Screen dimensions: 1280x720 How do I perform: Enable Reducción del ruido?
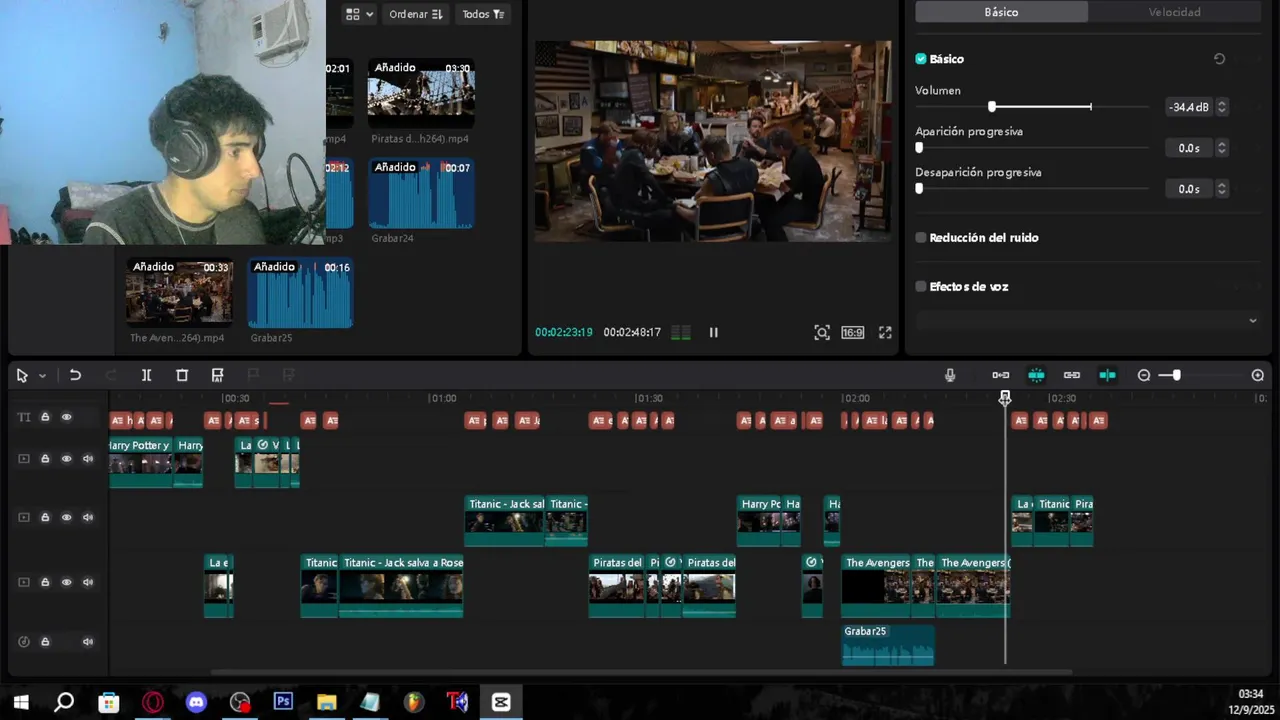pos(921,238)
